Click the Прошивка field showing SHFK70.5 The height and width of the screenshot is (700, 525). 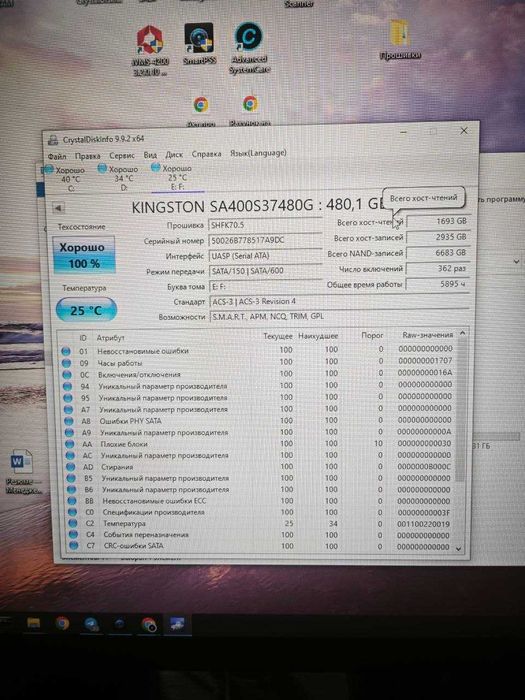(265, 225)
